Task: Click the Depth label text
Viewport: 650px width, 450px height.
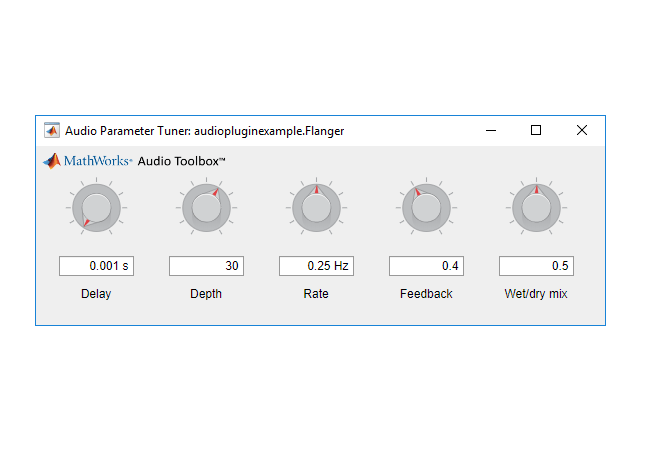Action: pyautogui.click(x=206, y=294)
